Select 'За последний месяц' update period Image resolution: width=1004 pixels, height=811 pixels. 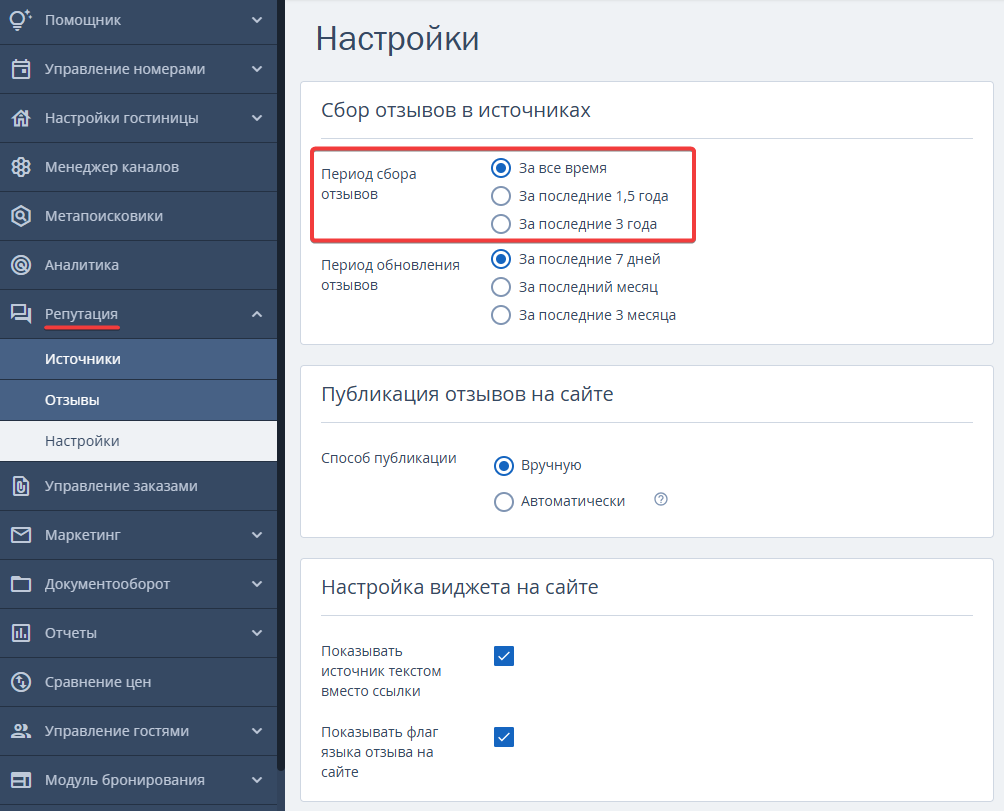point(502,287)
